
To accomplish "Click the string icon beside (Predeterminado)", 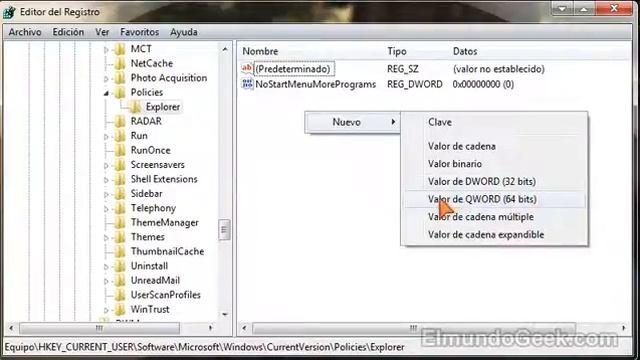I will [x=247, y=68].
